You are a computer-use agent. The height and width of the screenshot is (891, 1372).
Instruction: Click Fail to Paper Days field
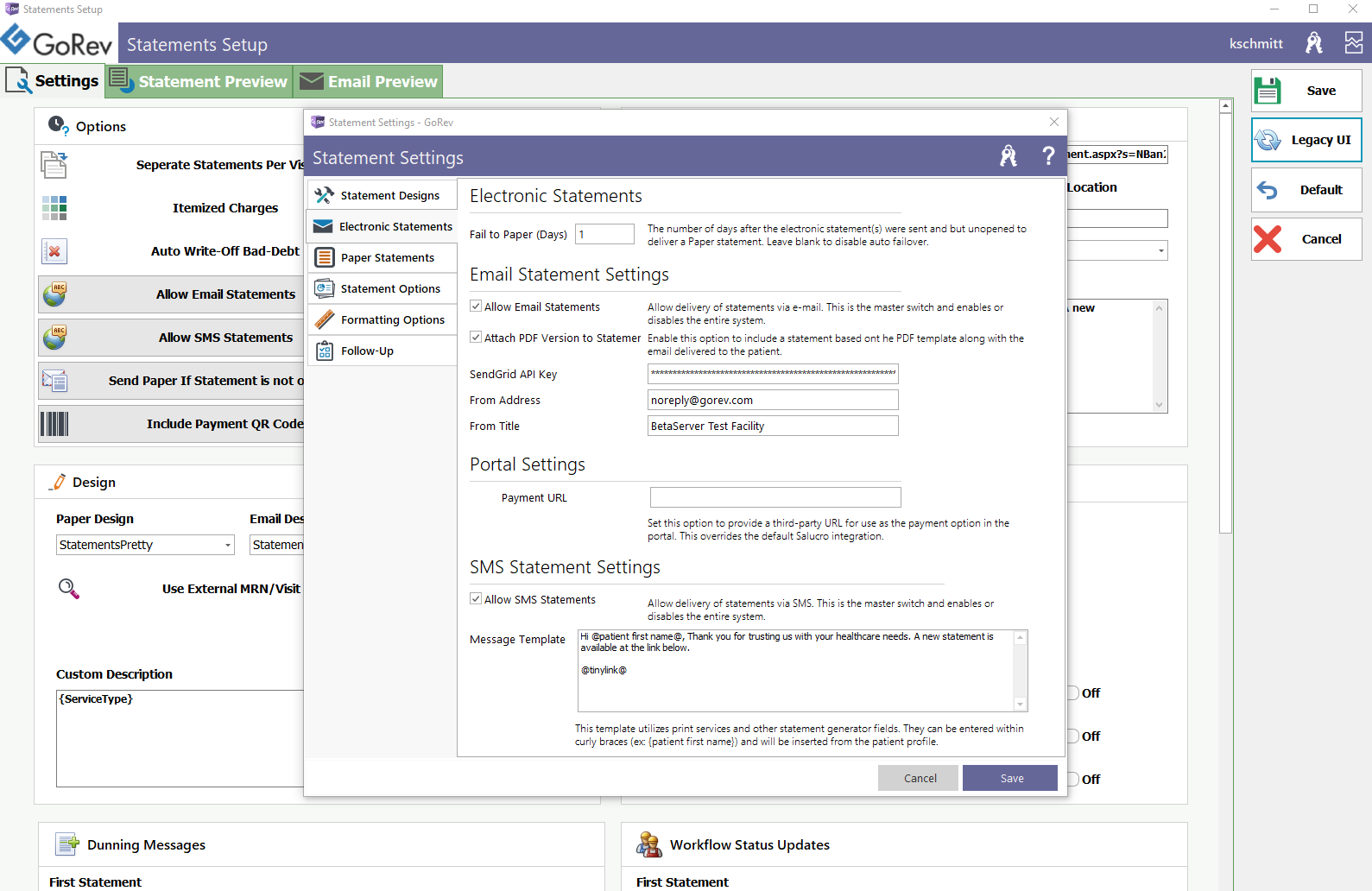[605, 234]
